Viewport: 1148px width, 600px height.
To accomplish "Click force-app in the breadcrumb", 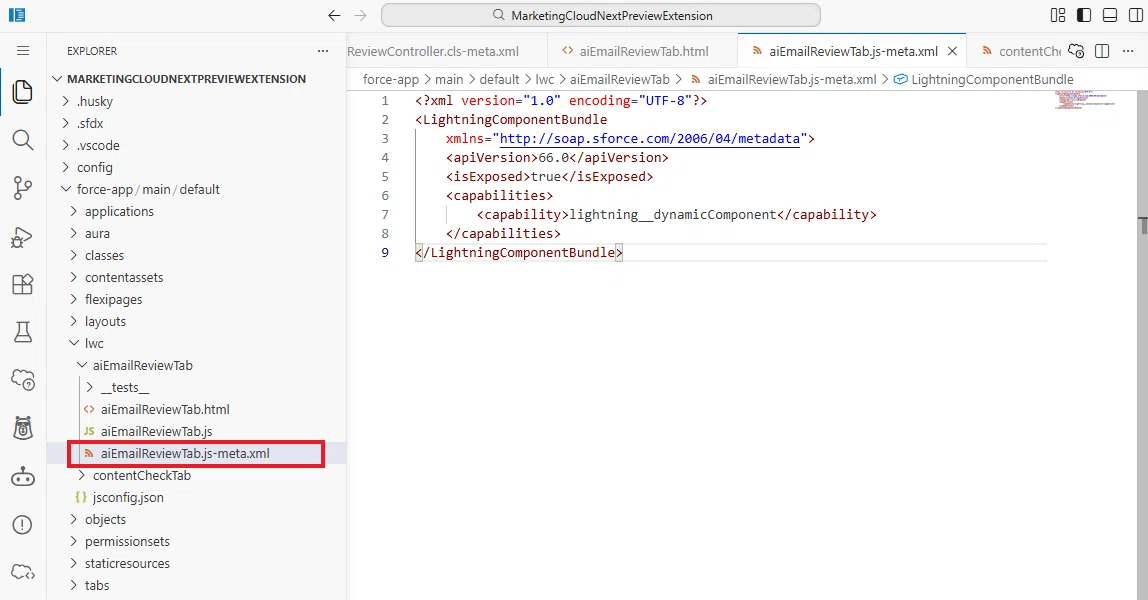I will coord(391,79).
